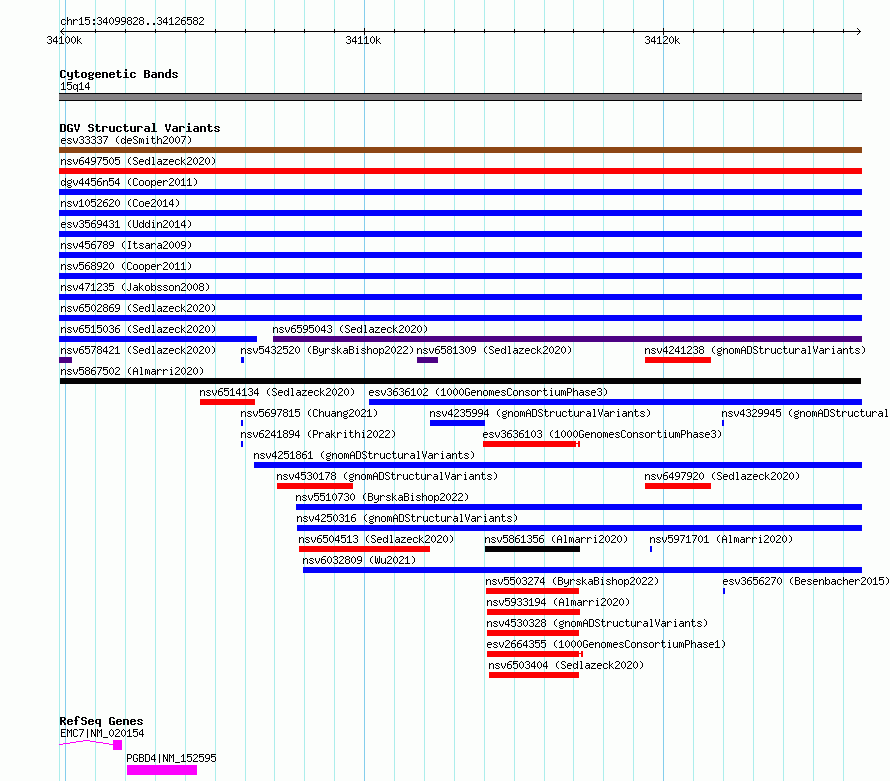Viewport: 890px width, 781px height.
Task: Select nsv4251861 (gnomADStructuralVariants) label
Action: coord(364,455)
